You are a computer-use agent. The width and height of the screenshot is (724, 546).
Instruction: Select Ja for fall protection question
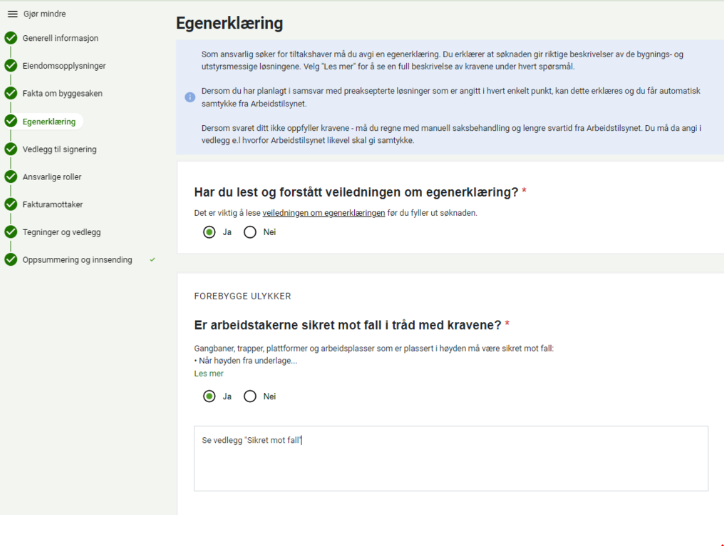[x=209, y=396]
